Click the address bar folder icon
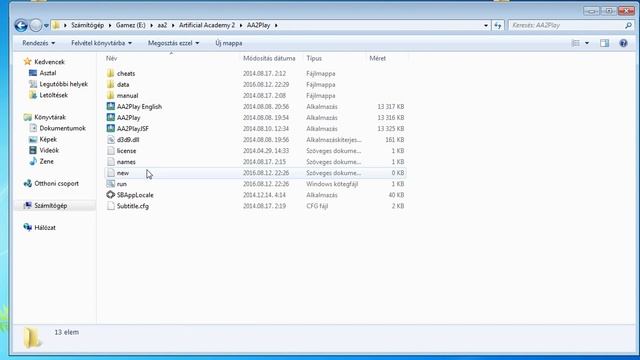Image resolution: width=640 pixels, height=360 pixels. tap(56, 25)
